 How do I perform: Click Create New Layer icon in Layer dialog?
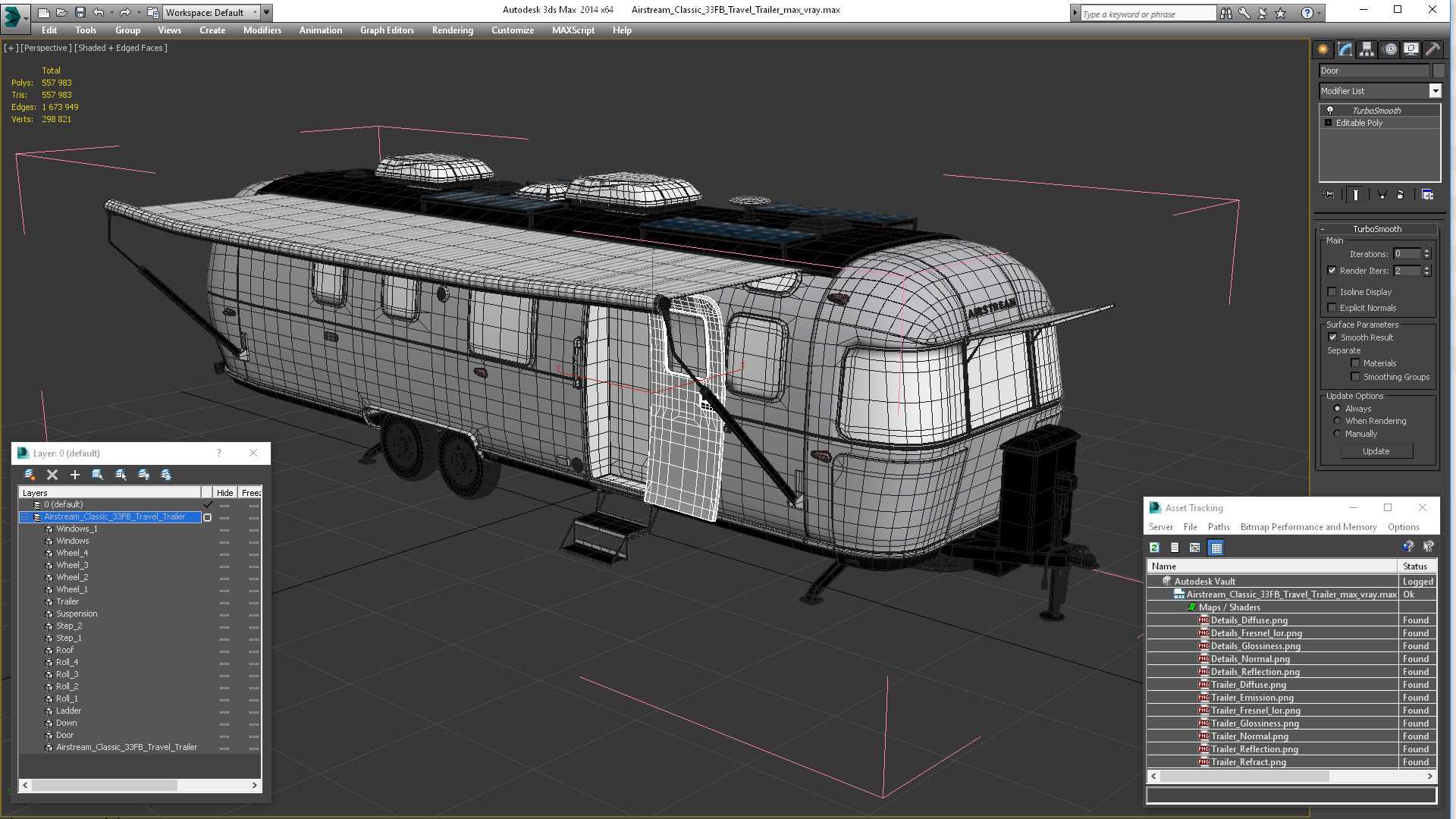tap(29, 475)
